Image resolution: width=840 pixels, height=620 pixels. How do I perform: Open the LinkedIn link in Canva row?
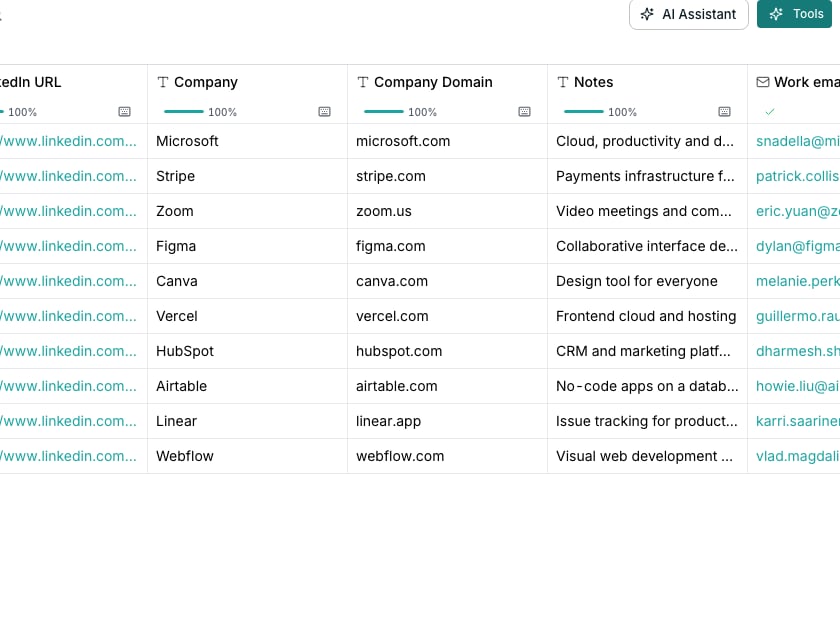coord(68,281)
